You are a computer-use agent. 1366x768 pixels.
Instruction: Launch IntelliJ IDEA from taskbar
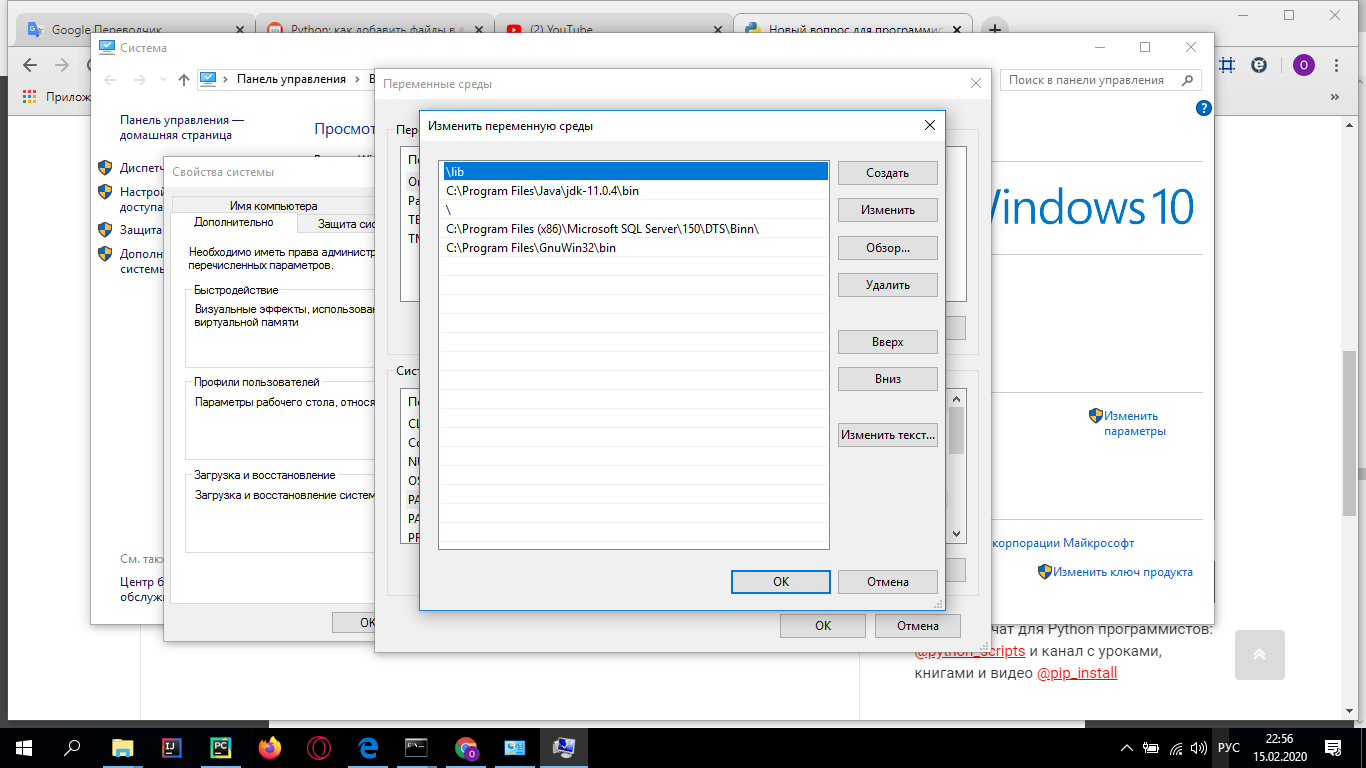click(x=171, y=747)
